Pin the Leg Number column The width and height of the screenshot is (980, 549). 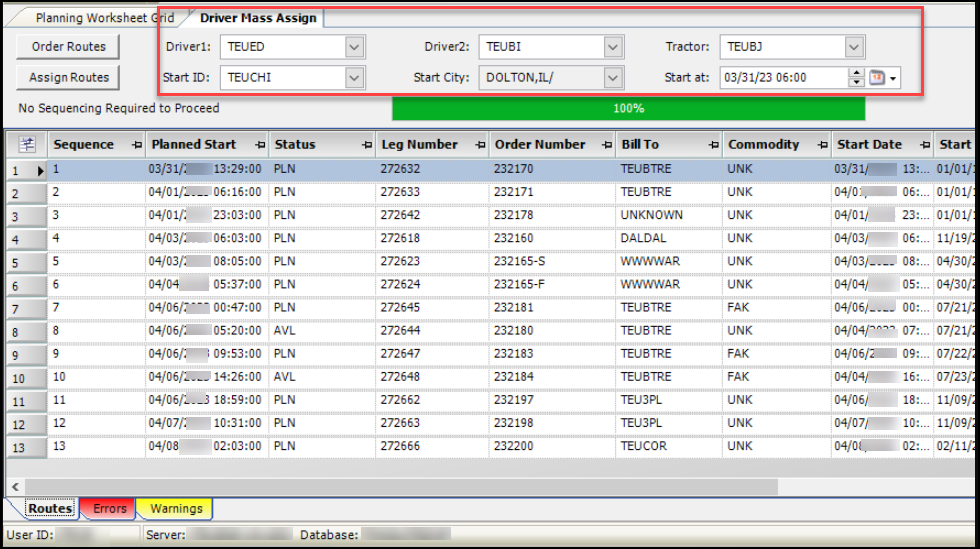(x=479, y=145)
